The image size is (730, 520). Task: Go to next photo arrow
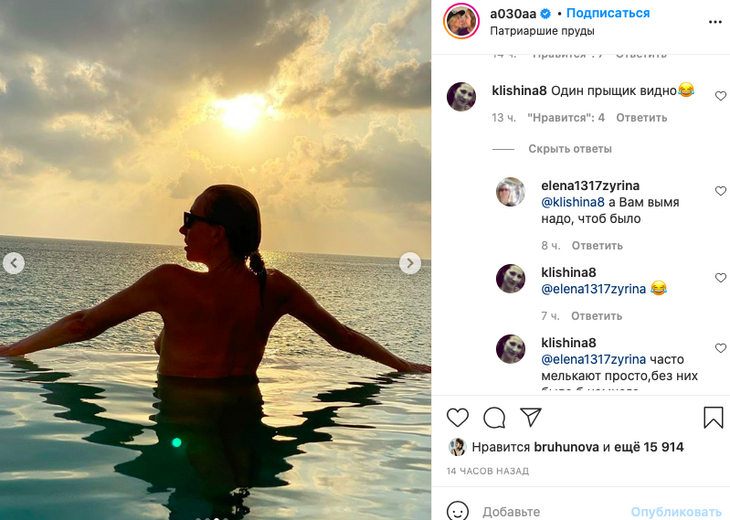(x=410, y=263)
